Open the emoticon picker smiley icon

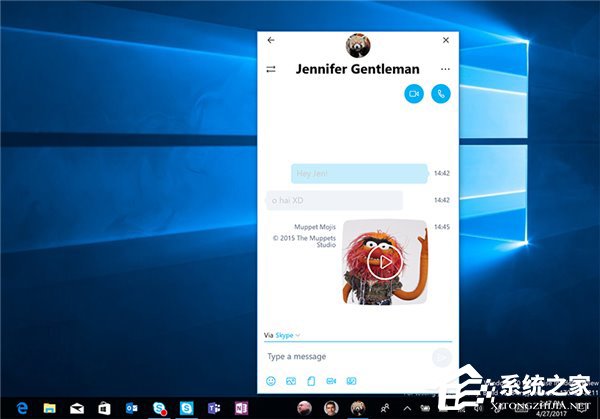tap(271, 381)
